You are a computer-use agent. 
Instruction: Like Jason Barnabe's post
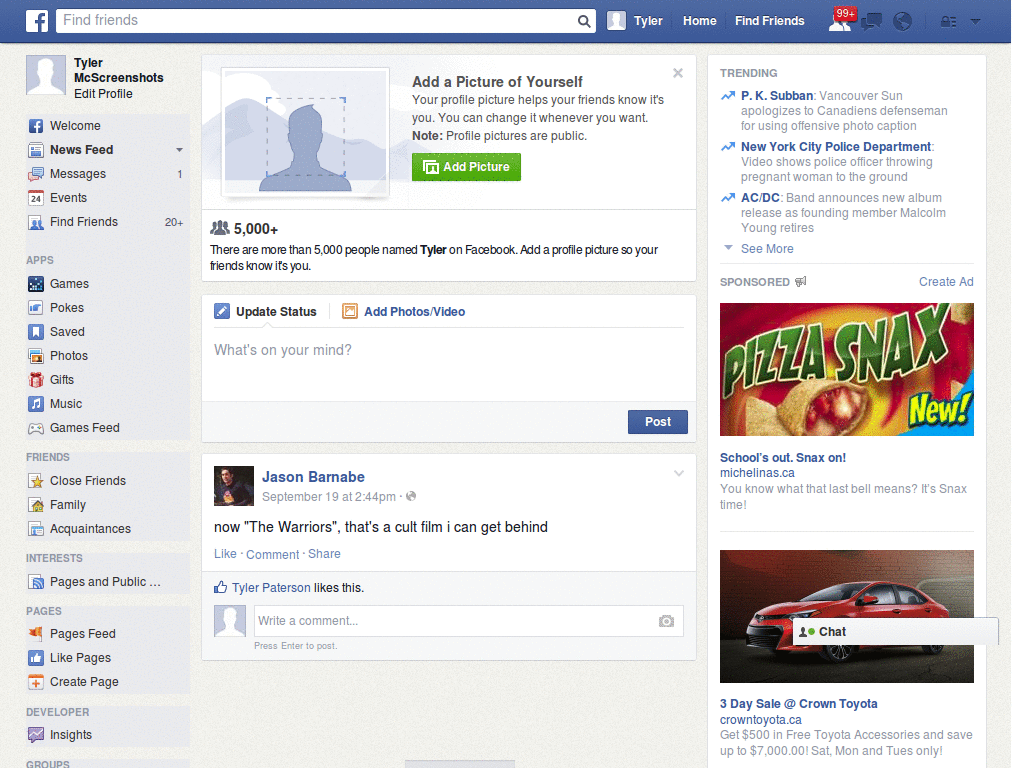[225, 554]
